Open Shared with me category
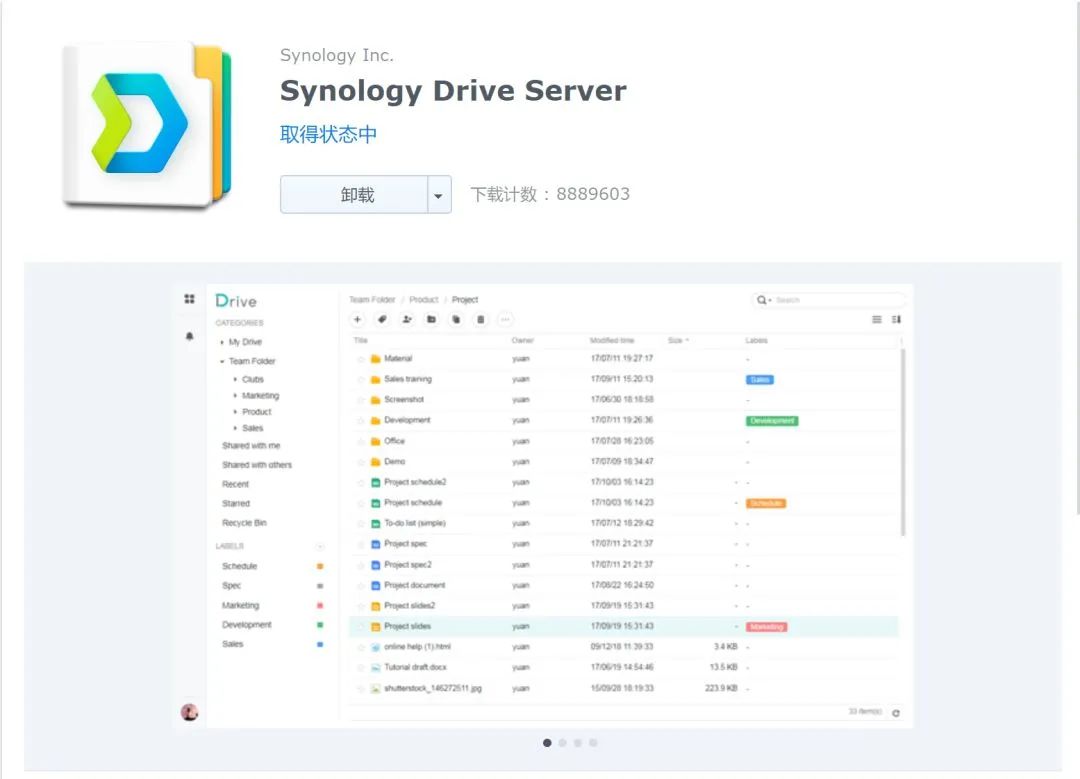This screenshot has width=1080, height=779. pyautogui.click(x=251, y=446)
